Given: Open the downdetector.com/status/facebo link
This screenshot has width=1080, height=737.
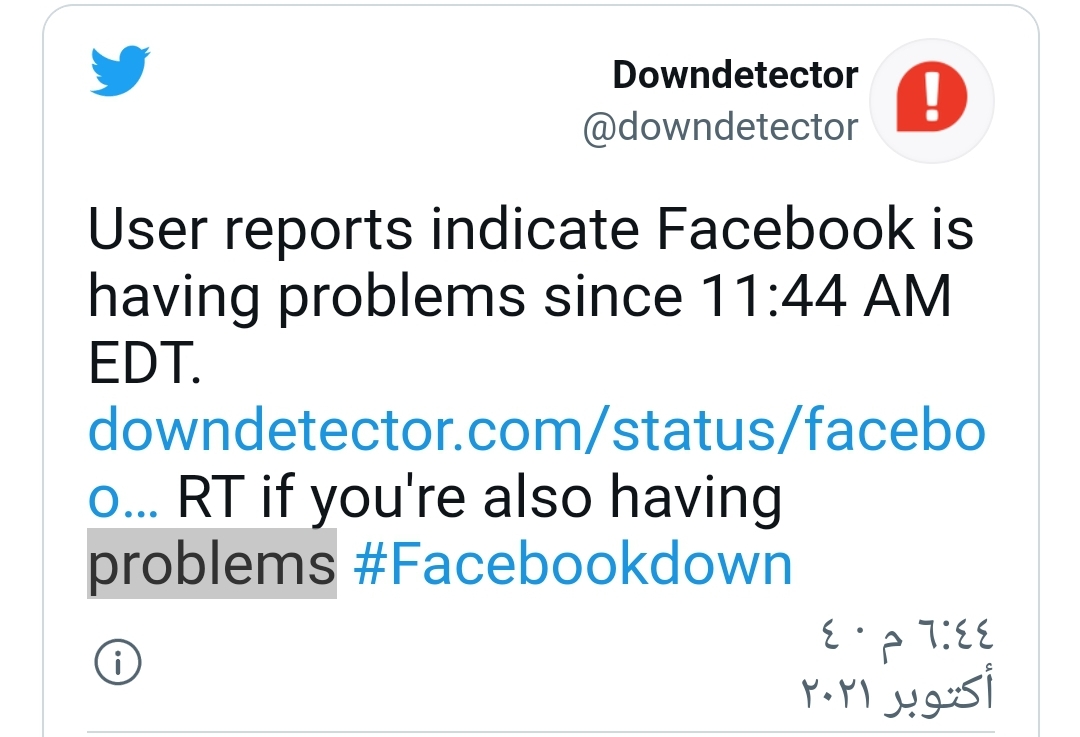Looking at the screenshot, I should [x=536, y=431].
